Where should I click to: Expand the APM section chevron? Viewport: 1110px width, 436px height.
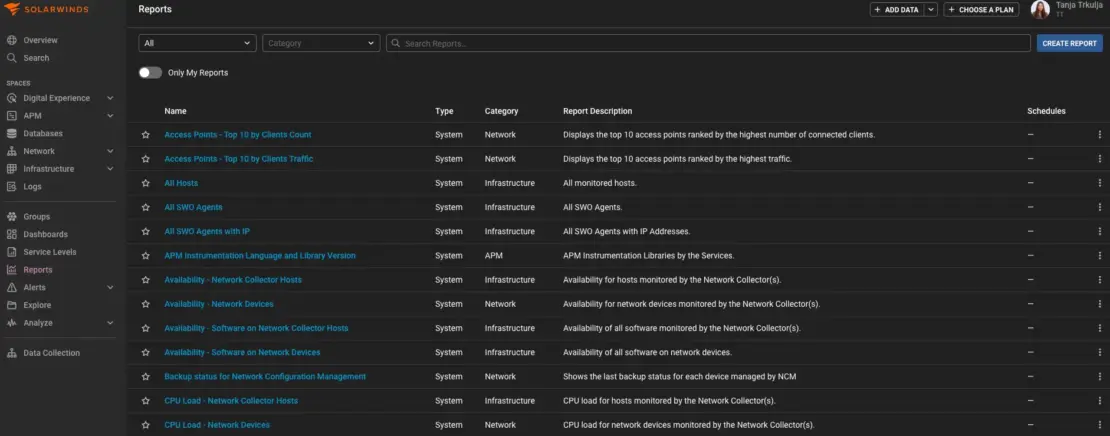pos(110,116)
